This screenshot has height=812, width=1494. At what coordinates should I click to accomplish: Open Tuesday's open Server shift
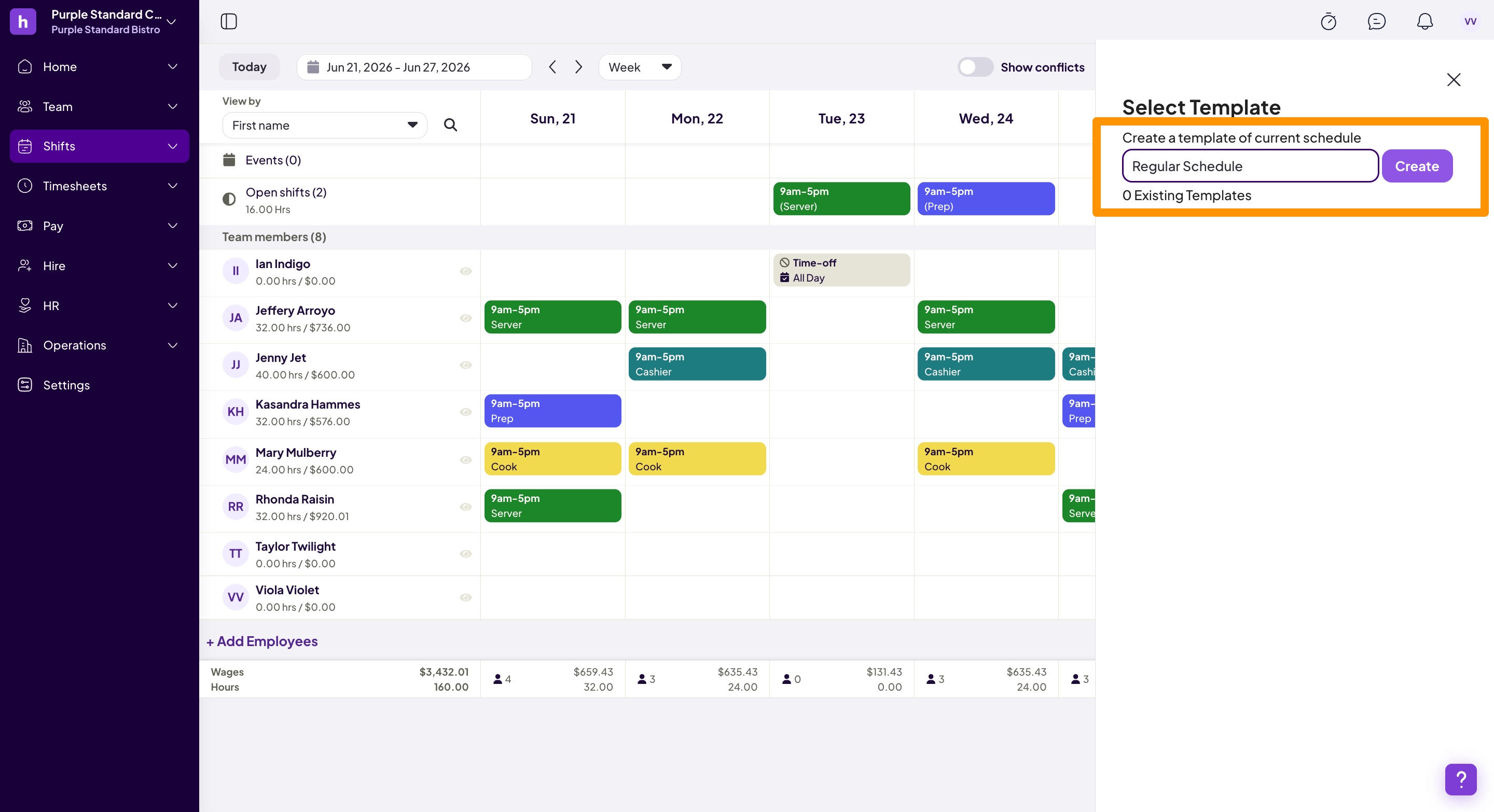point(841,198)
